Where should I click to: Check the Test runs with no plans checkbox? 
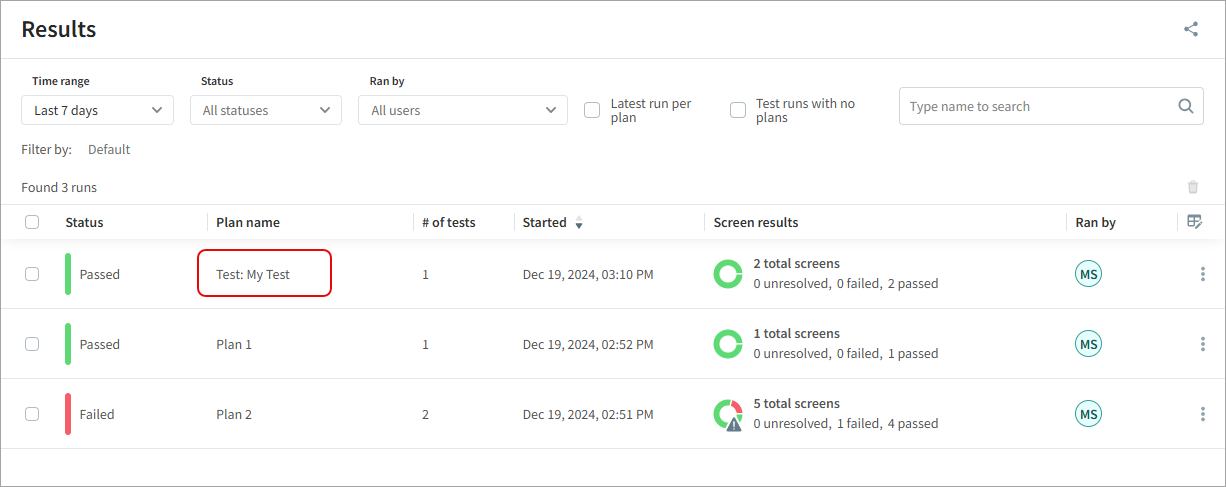pyautogui.click(x=738, y=110)
